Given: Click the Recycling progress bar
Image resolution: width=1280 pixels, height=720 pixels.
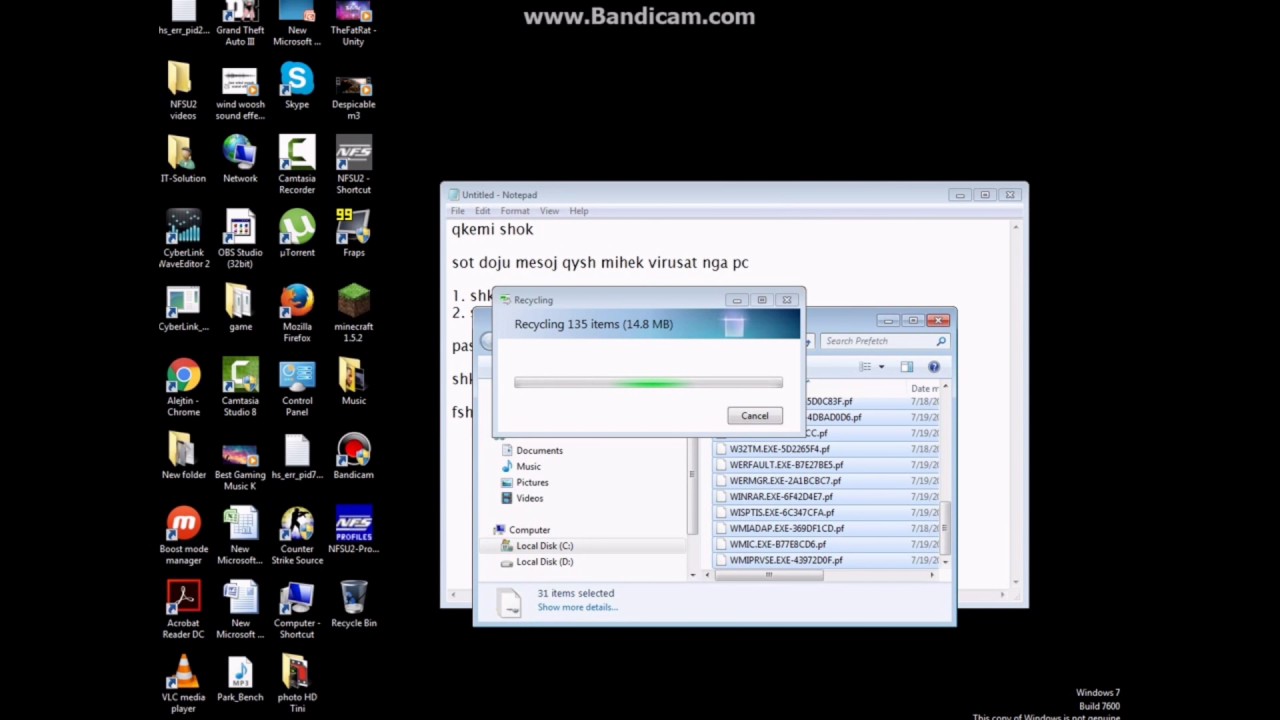Looking at the screenshot, I should pyautogui.click(x=648, y=383).
